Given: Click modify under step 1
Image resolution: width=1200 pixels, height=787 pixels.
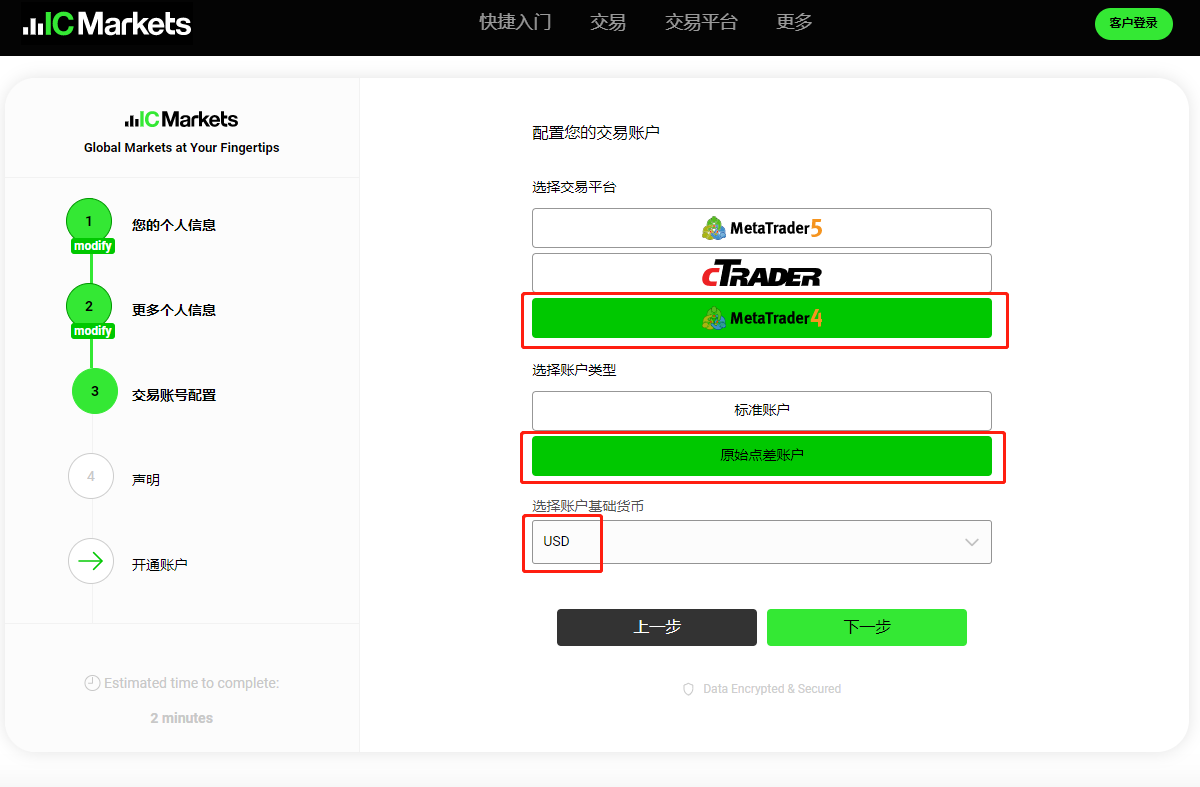Looking at the screenshot, I should pos(93,246).
